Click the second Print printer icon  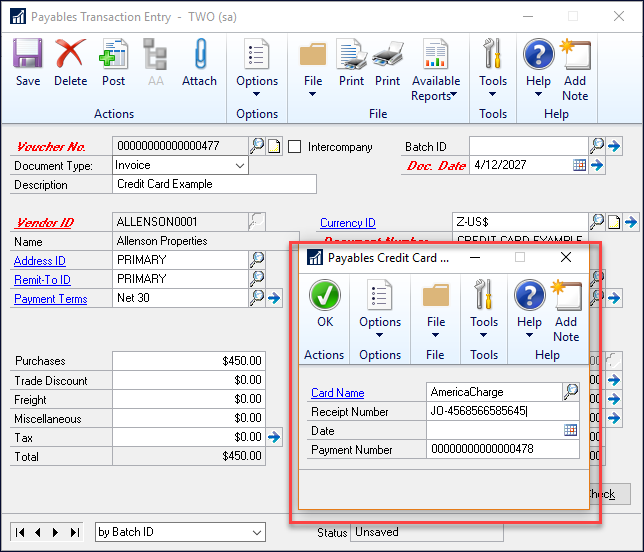coord(387,62)
